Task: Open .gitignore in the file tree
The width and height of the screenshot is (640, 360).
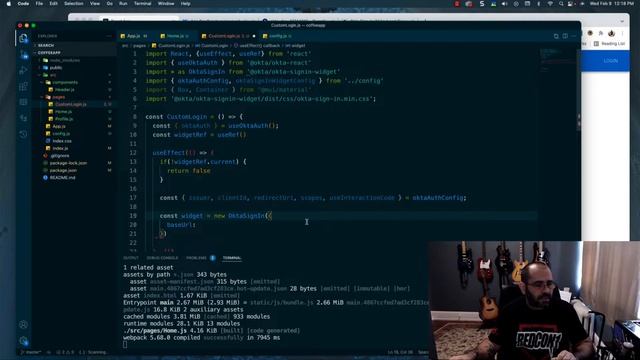Action: tap(74, 156)
